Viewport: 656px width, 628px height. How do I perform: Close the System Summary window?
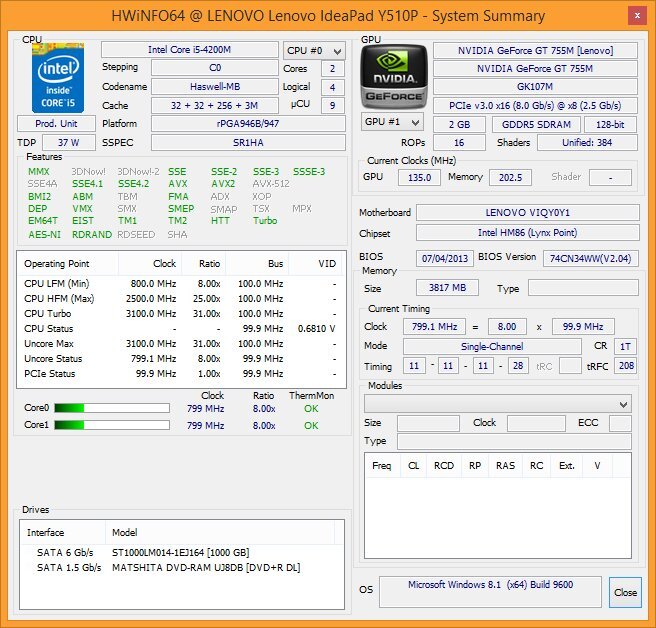(637, 15)
